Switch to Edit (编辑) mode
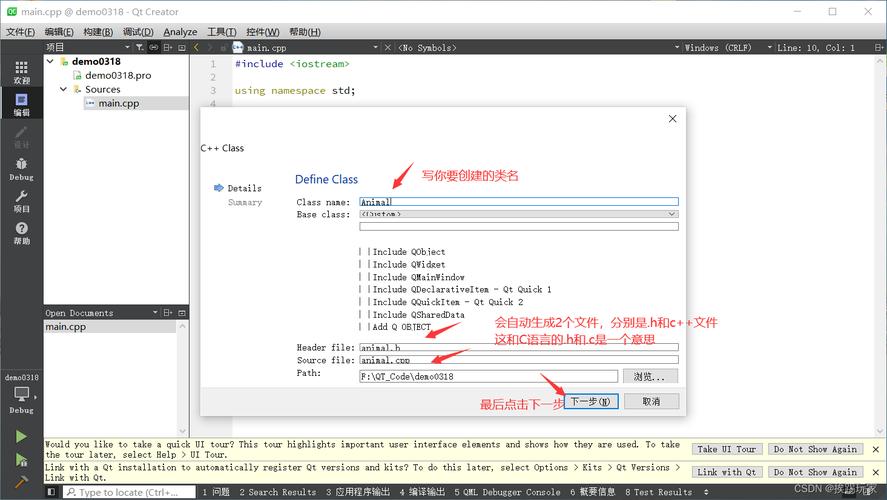The height and width of the screenshot is (500, 887). [x=21, y=105]
